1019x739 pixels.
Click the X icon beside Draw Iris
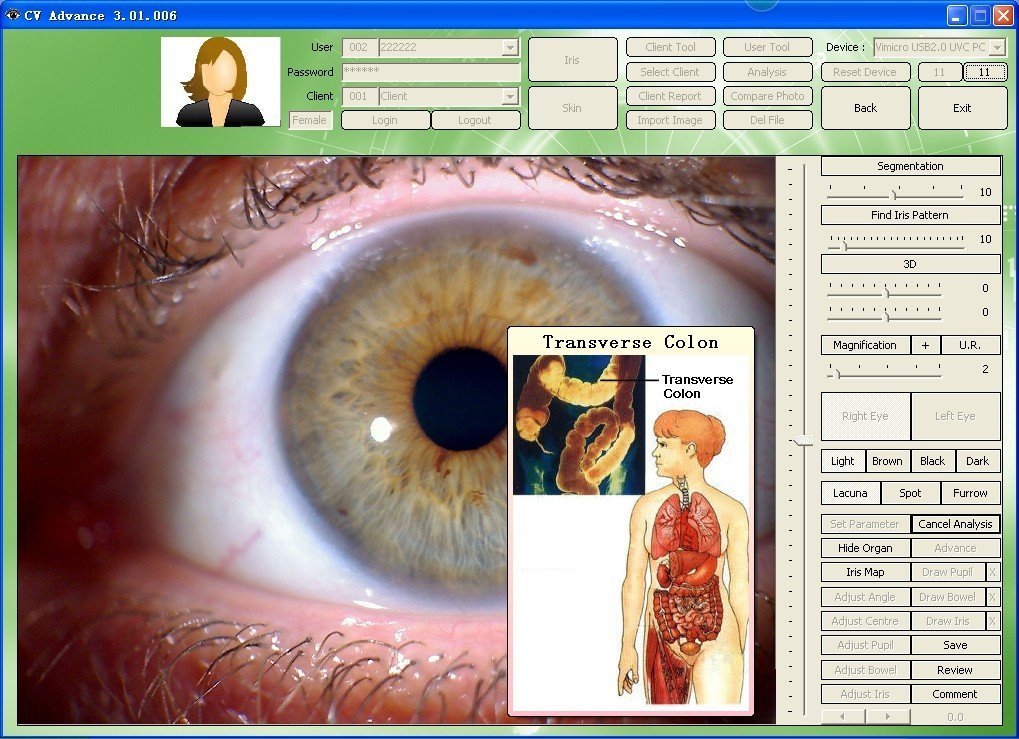click(993, 621)
